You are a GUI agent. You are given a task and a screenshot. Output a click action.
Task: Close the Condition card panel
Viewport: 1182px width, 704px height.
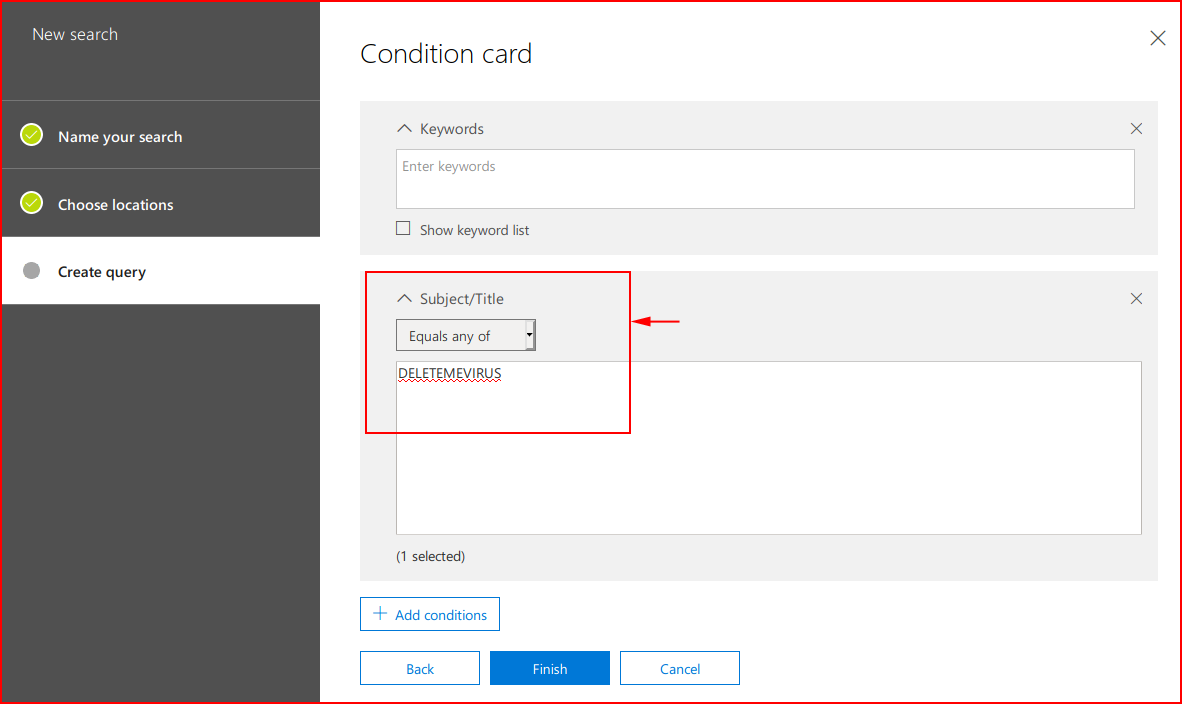(1158, 38)
